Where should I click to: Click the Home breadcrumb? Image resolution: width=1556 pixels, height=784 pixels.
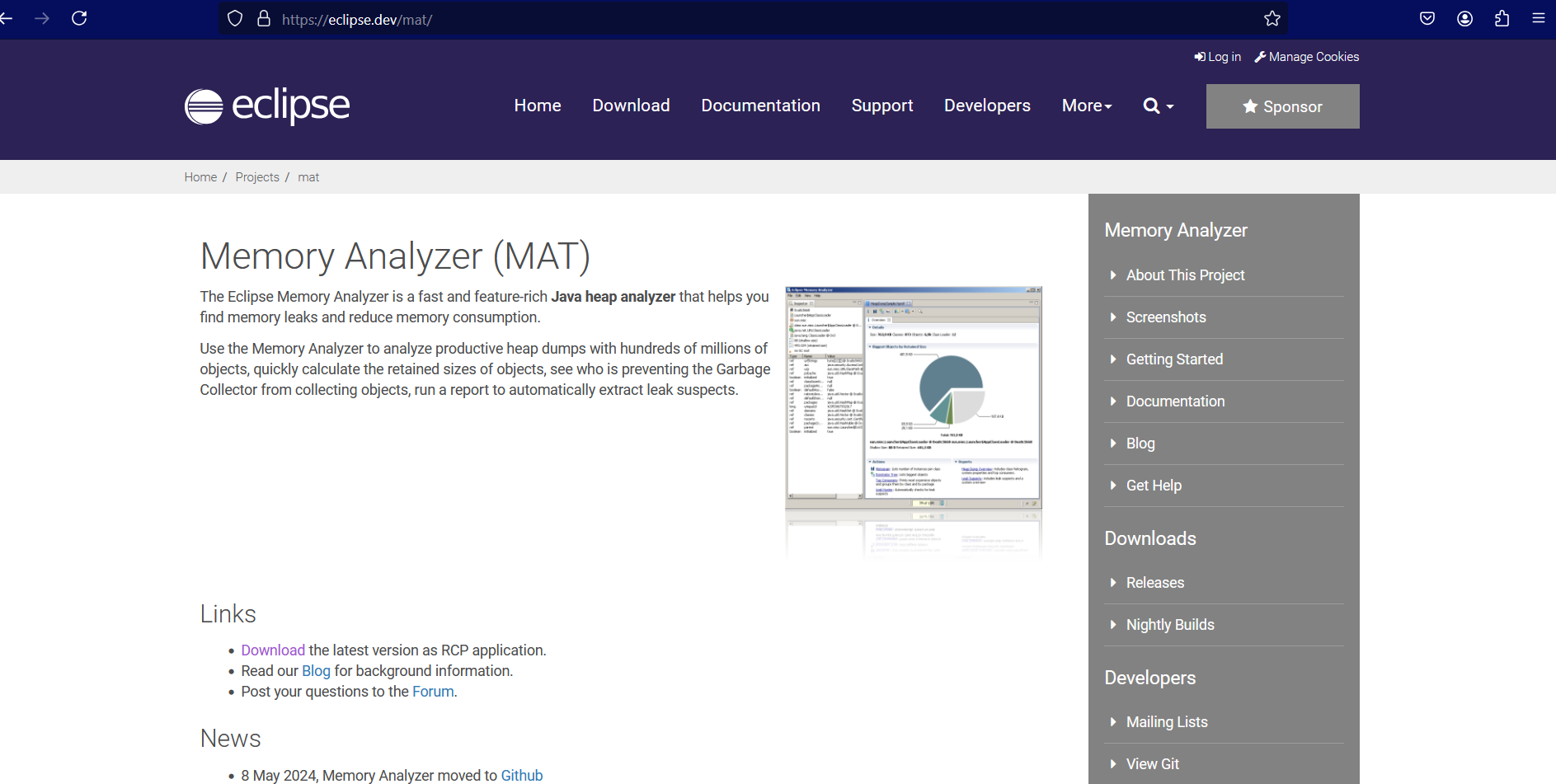coord(200,177)
